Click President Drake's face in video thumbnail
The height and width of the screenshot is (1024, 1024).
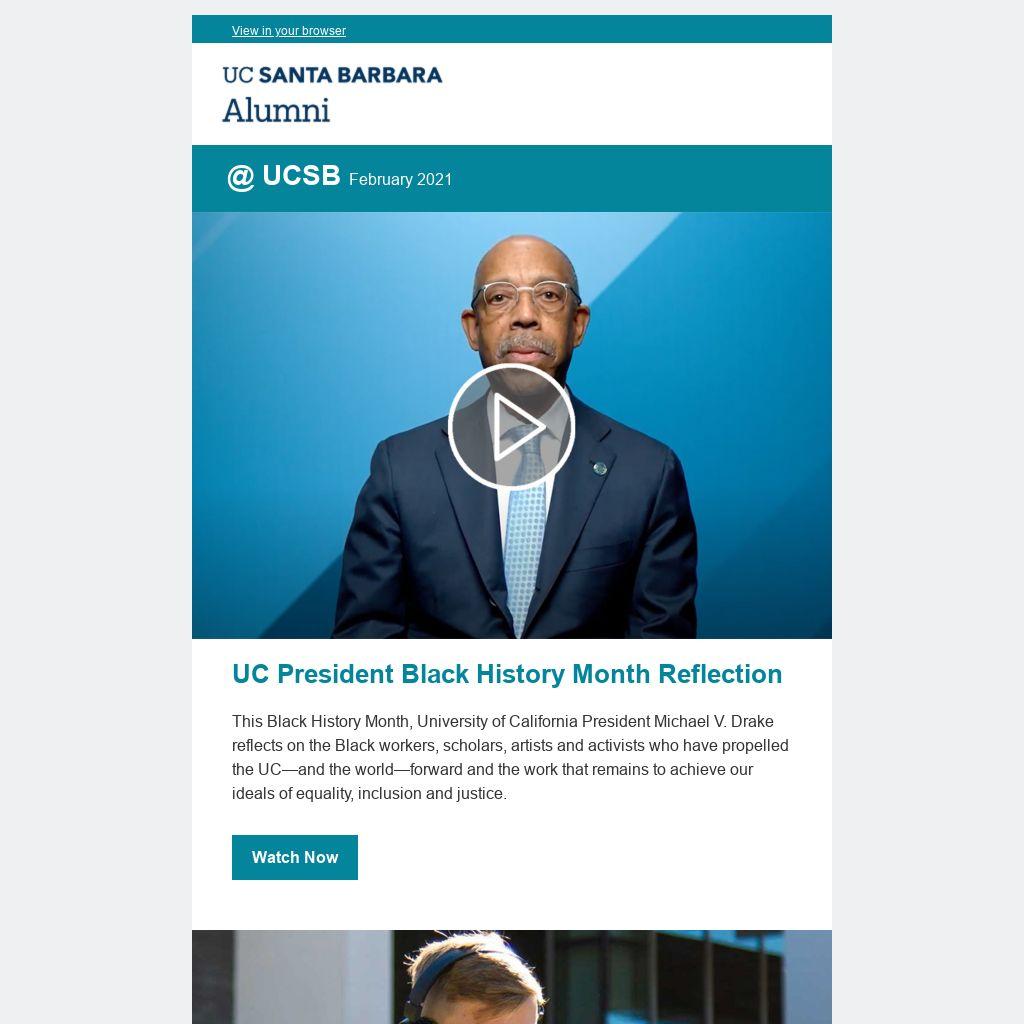click(x=524, y=307)
